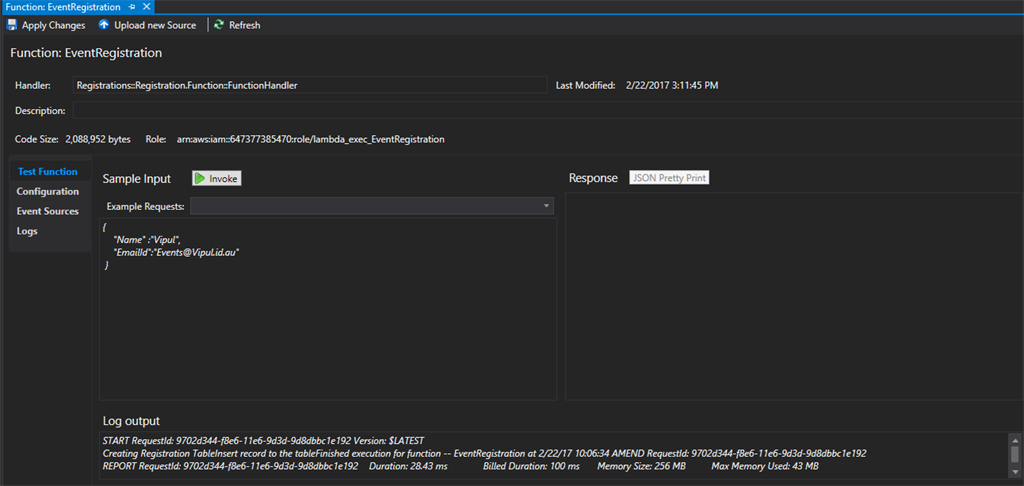The image size is (1024, 486).
Task: Click the Upload new Source label
Action: pos(155,25)
